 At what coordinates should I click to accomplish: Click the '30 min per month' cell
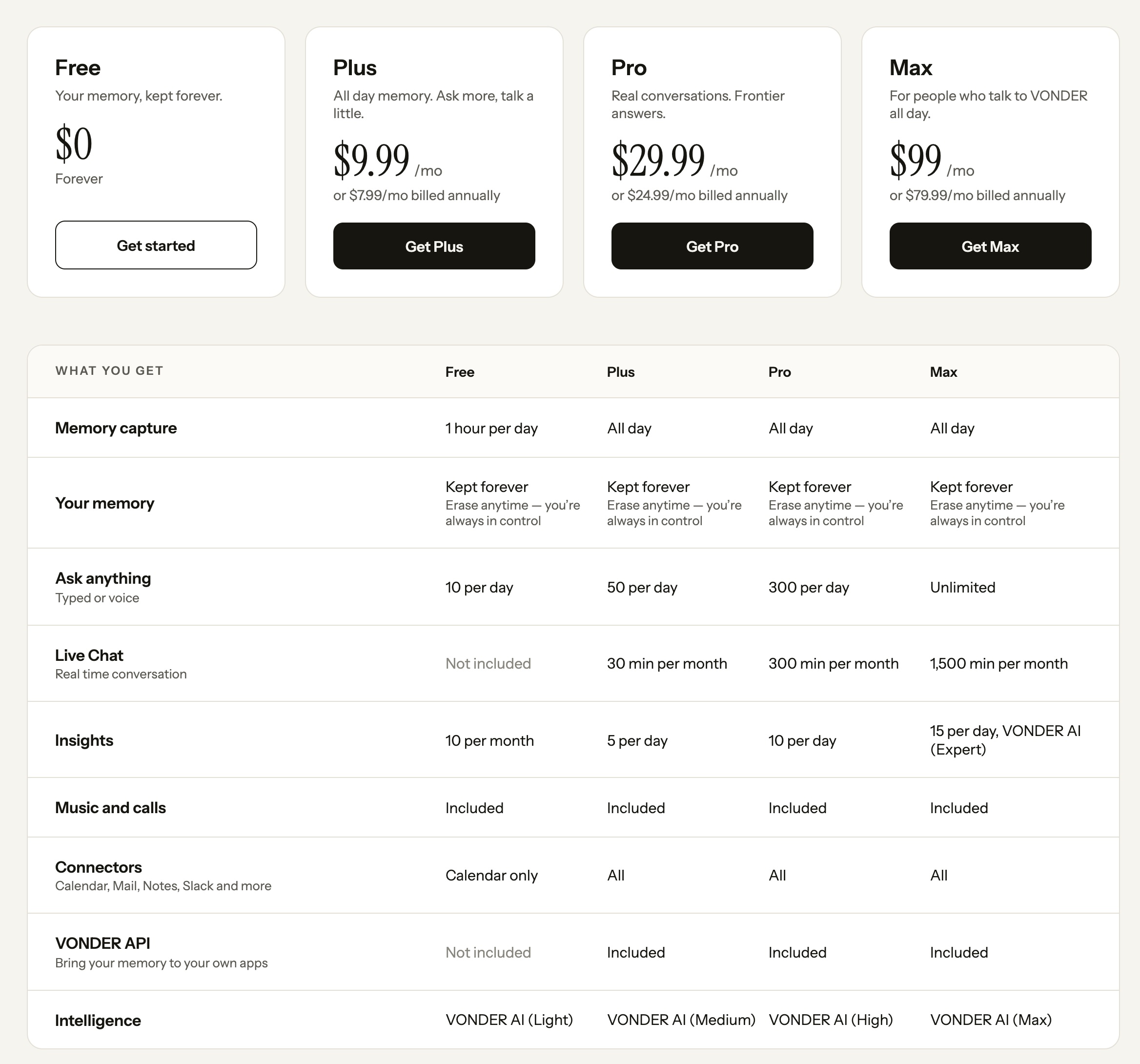tap(667, 664)
